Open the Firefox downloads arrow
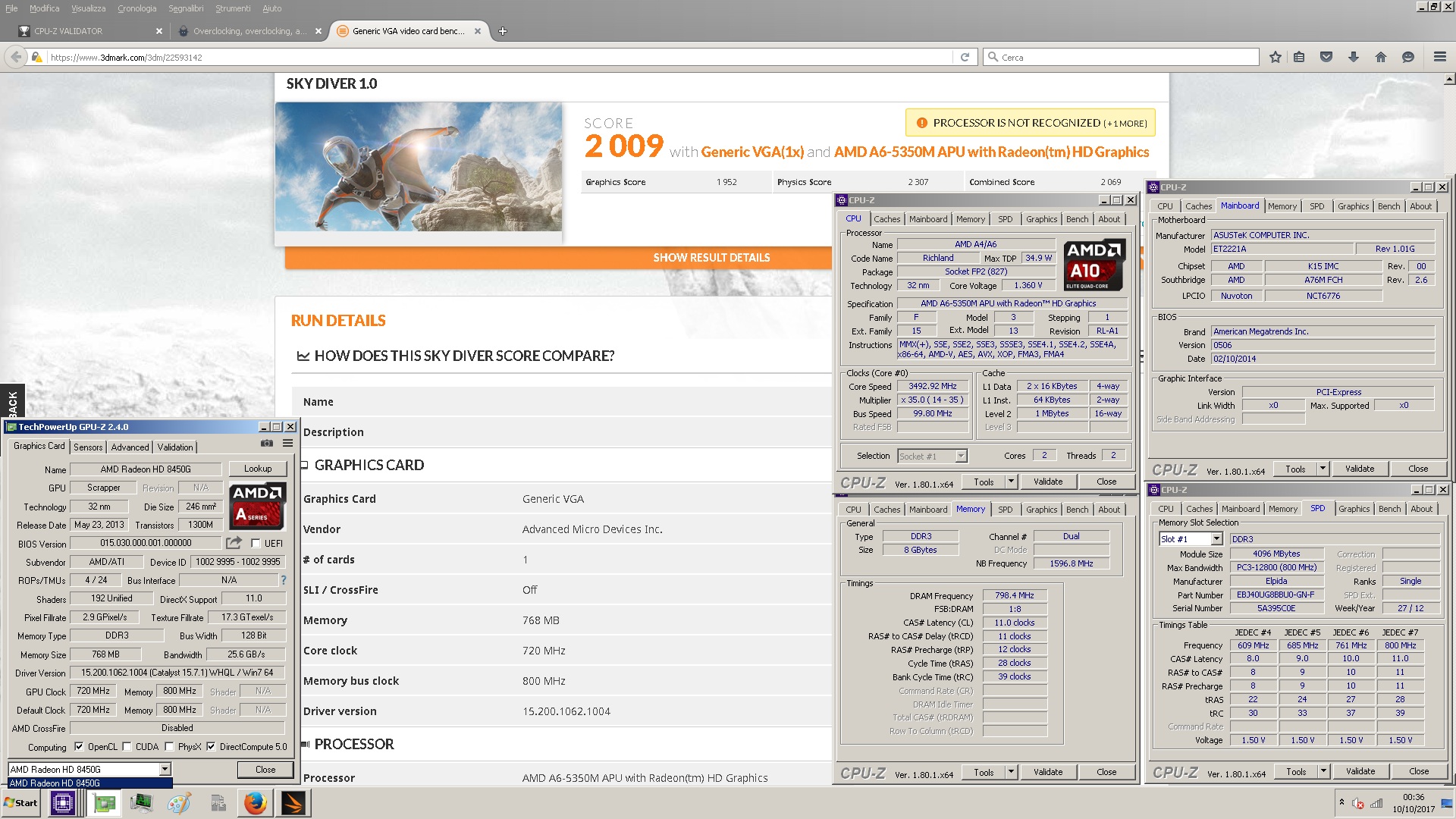This screenshot has width=1456, height=819. [1354, 57]
